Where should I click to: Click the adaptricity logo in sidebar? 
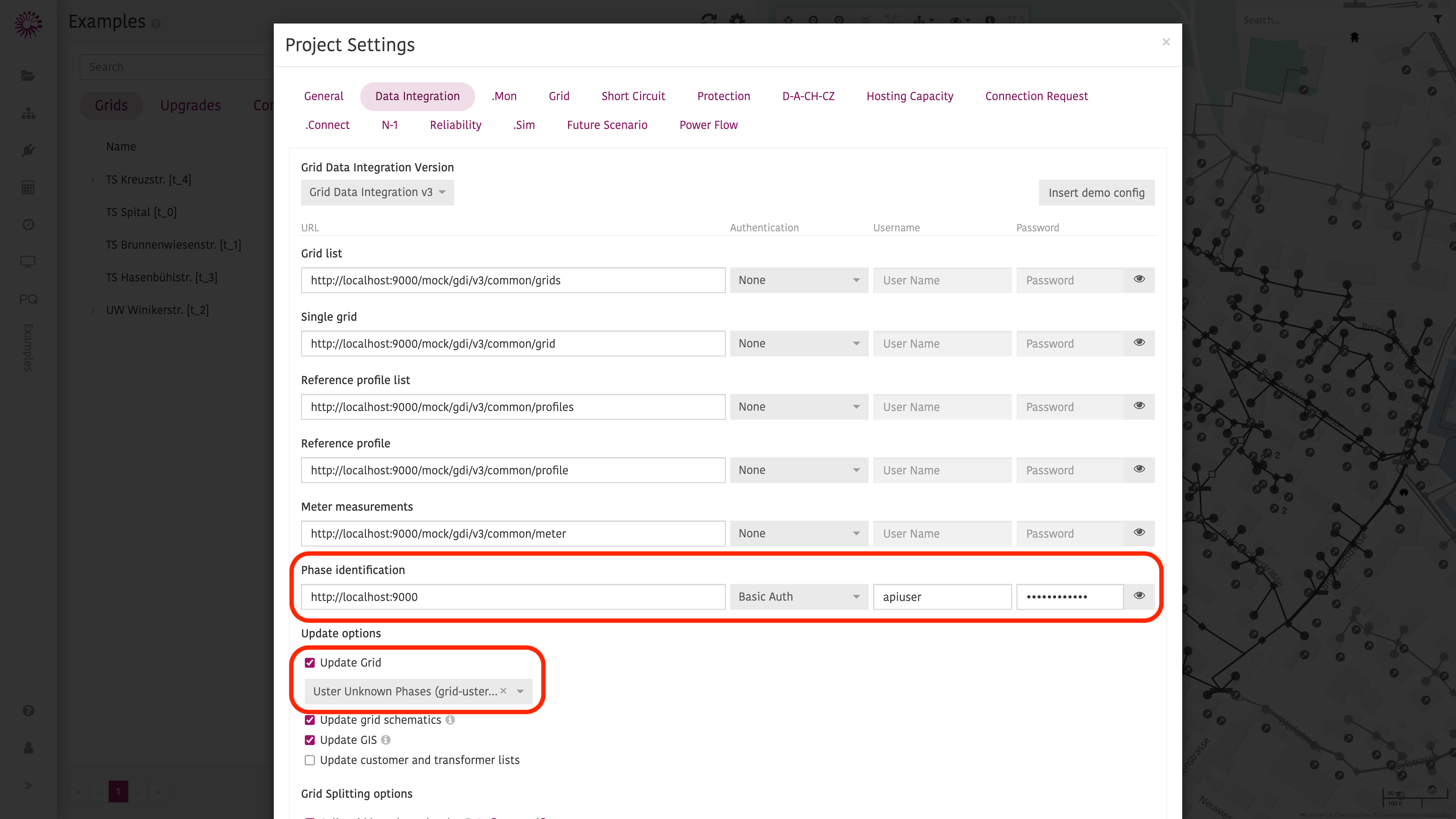click(28, 24)
